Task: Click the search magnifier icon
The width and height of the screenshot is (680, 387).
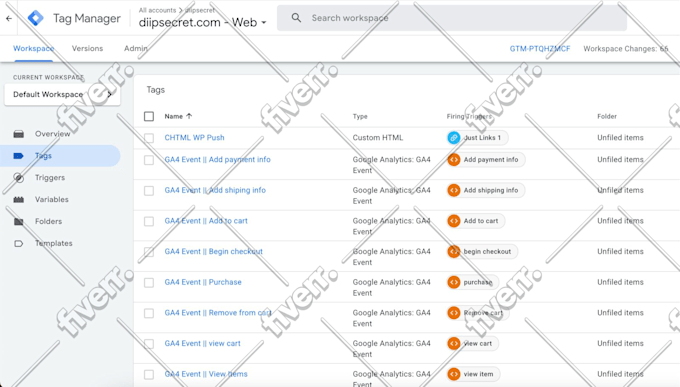Action: coord(296,18)
